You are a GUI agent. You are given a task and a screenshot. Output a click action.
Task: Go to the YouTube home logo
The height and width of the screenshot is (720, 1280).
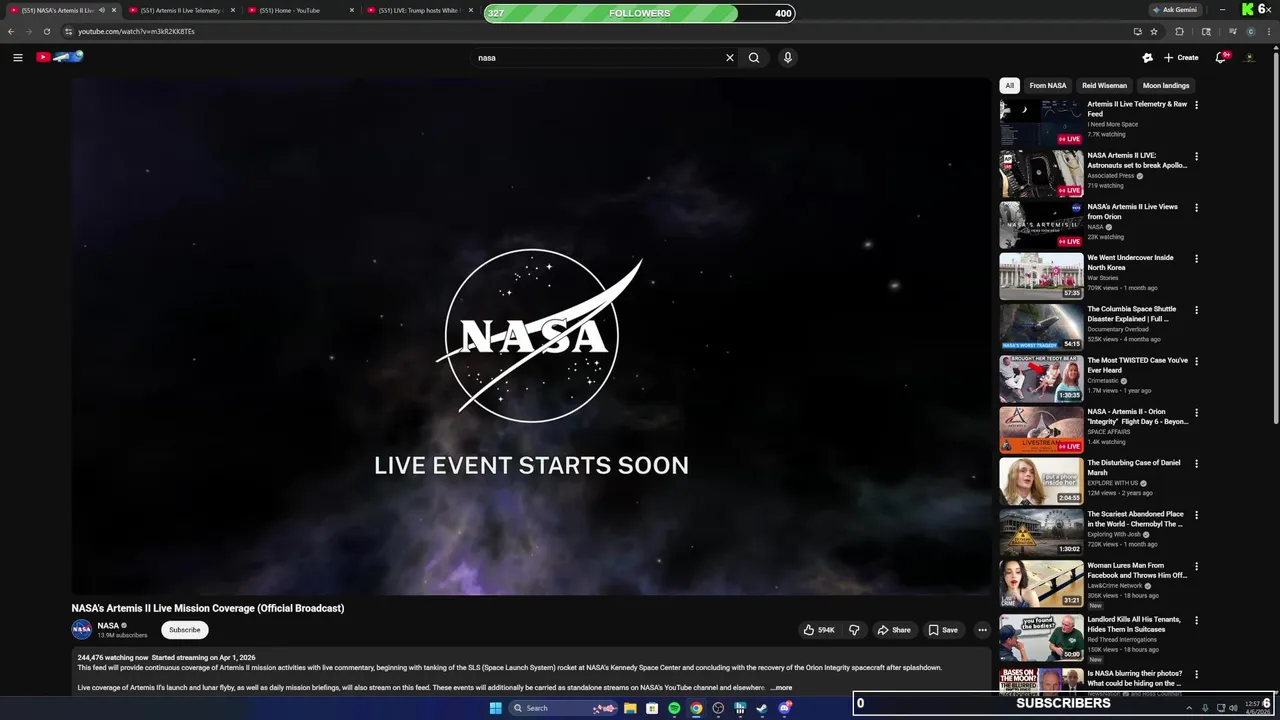point(59,57)
